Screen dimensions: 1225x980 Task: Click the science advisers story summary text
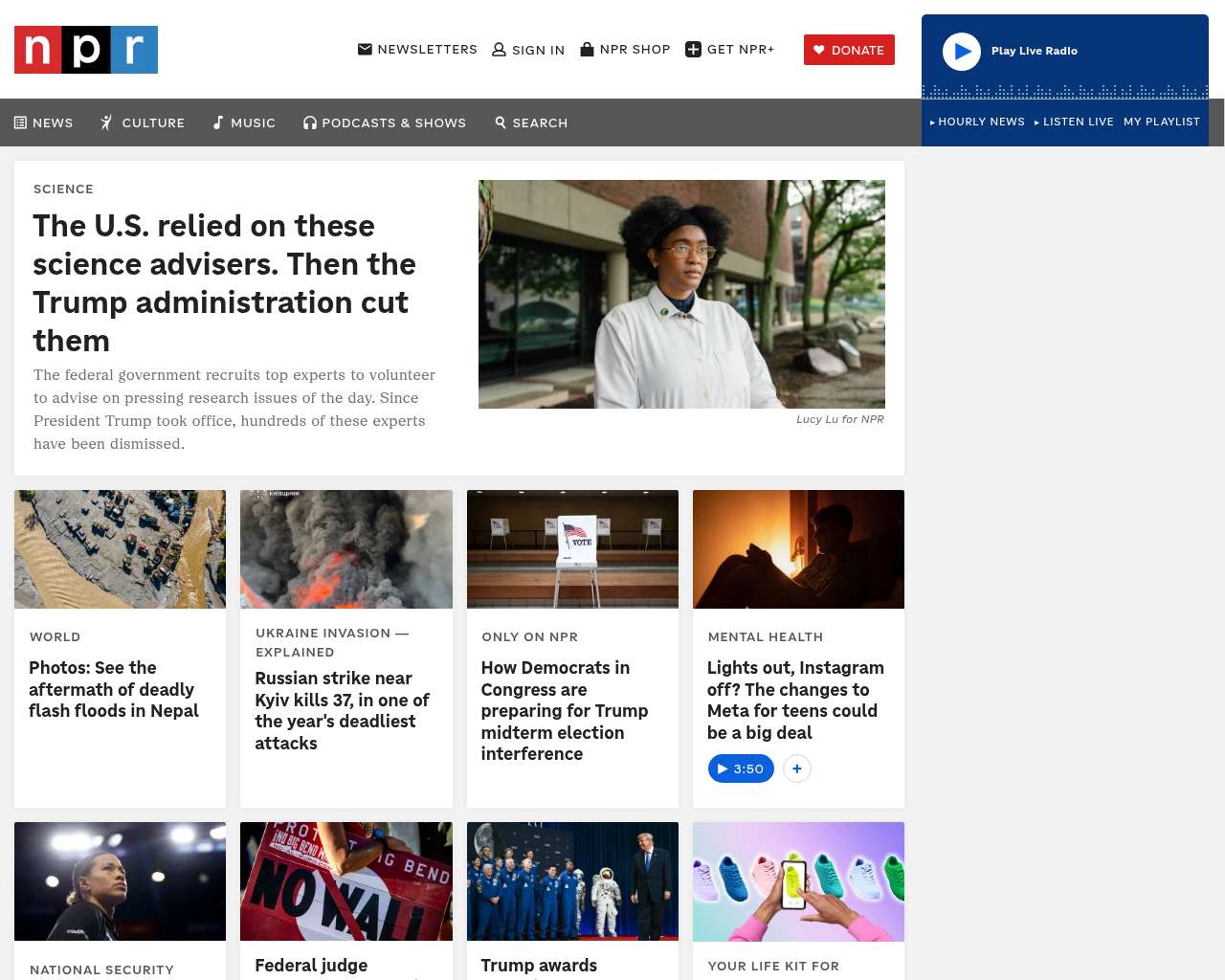pos(234,410)
